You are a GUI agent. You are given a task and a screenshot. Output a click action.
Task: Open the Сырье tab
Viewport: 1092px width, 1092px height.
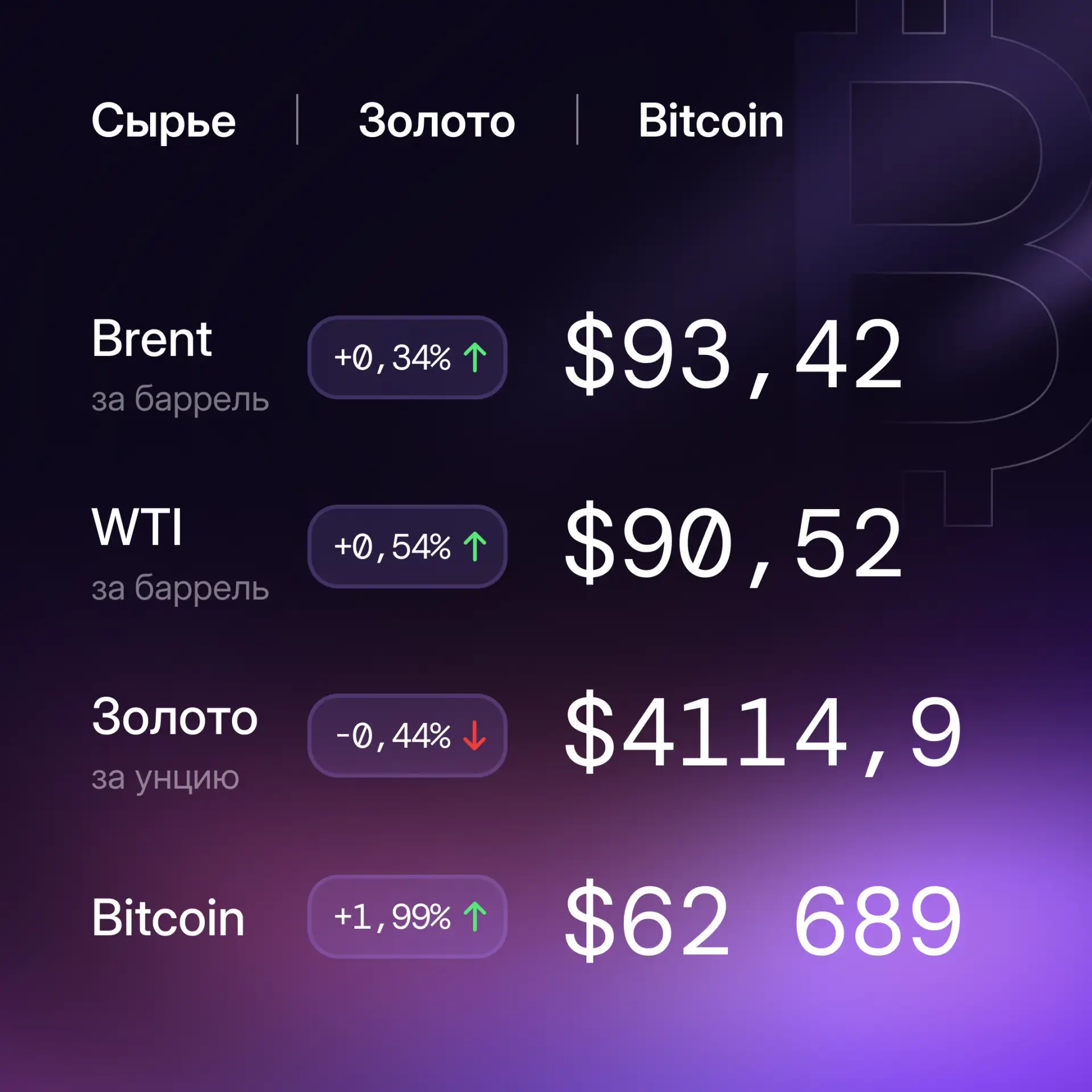163,121
